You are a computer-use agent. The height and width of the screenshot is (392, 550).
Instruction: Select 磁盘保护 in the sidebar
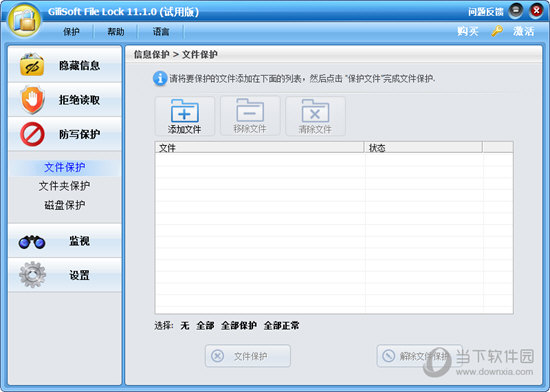point(65,205)
